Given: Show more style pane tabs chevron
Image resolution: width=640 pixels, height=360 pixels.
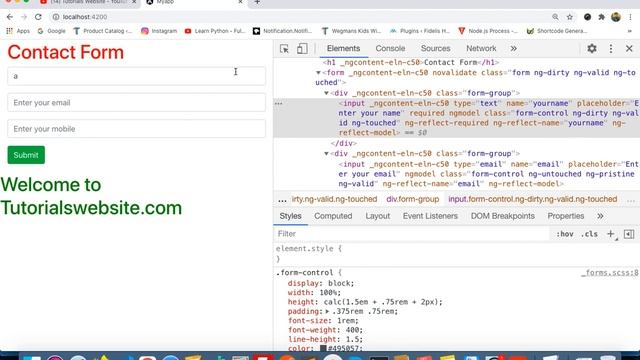Looking at the screenshot, I should 600,216.
